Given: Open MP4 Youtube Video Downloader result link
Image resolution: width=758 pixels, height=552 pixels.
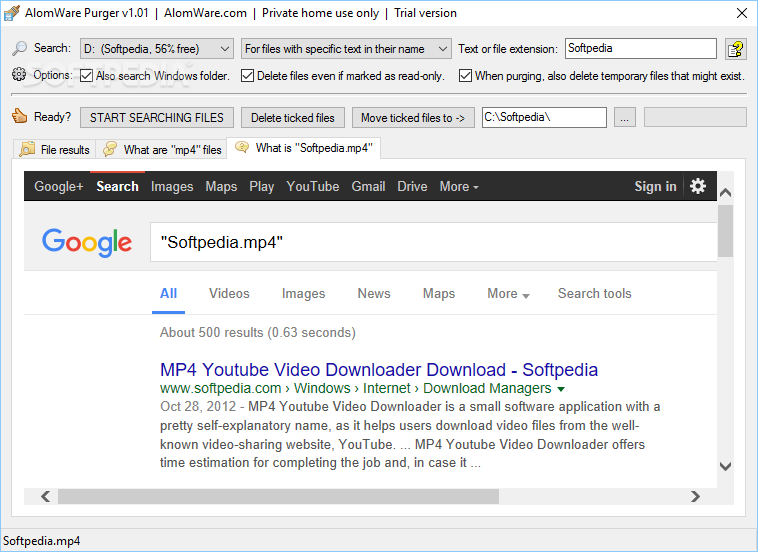Looking at the screenshot, I should pyautogui.click(x=379, y=370).
